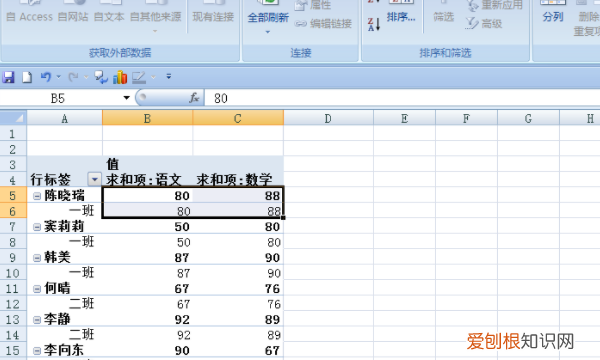Open the dropdown beside the pencil-line icon

pyautogui.click(x=153, y=77)
